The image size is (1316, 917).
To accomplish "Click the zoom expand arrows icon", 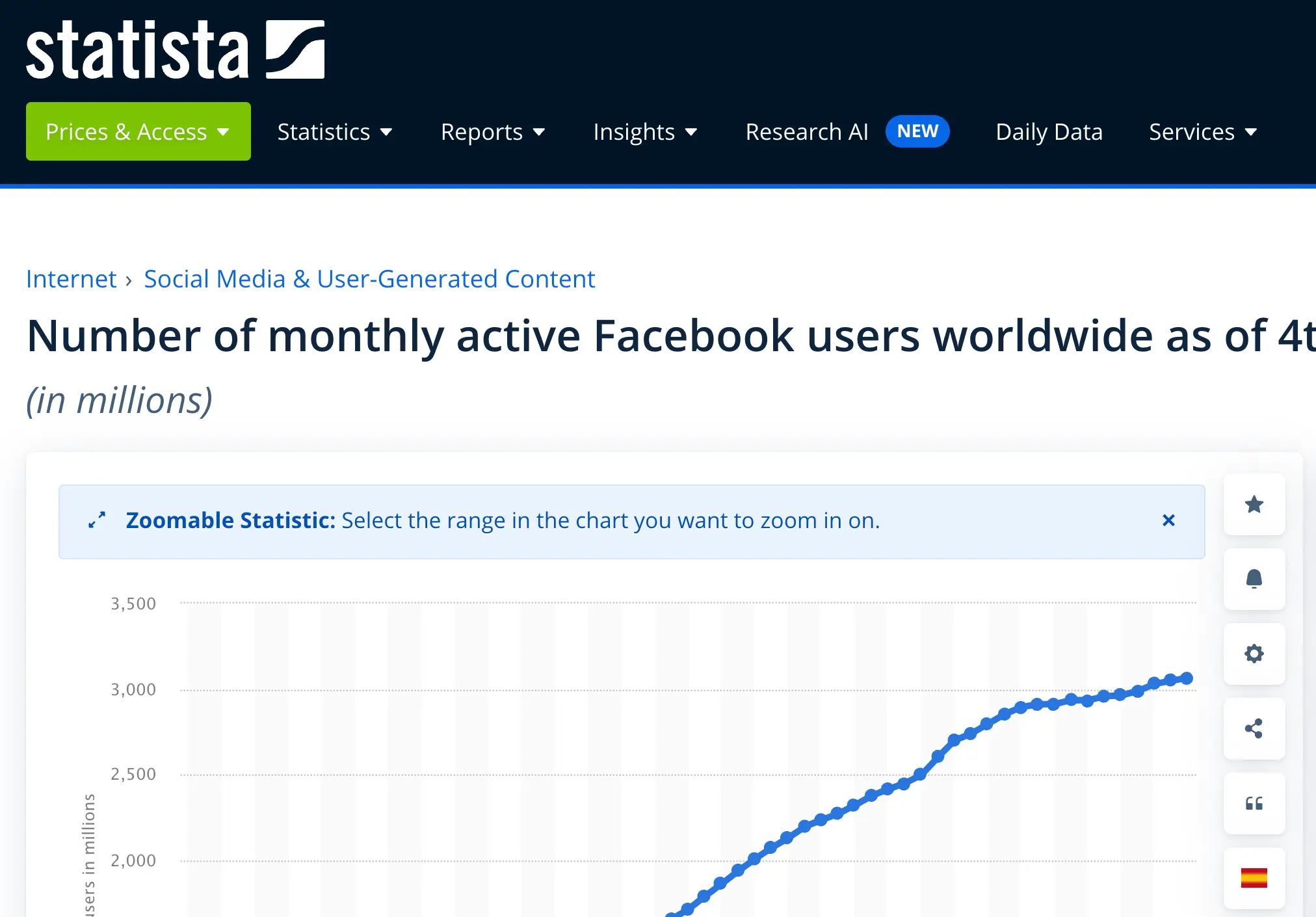I will pyautogui.click(x=97, y=520).
